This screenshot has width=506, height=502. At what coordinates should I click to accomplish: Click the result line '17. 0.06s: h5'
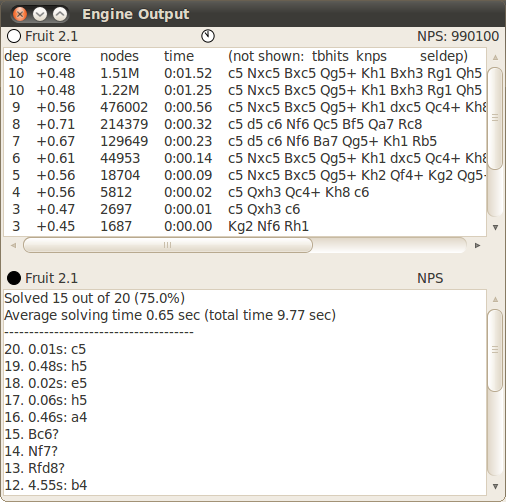click(46, 400)
